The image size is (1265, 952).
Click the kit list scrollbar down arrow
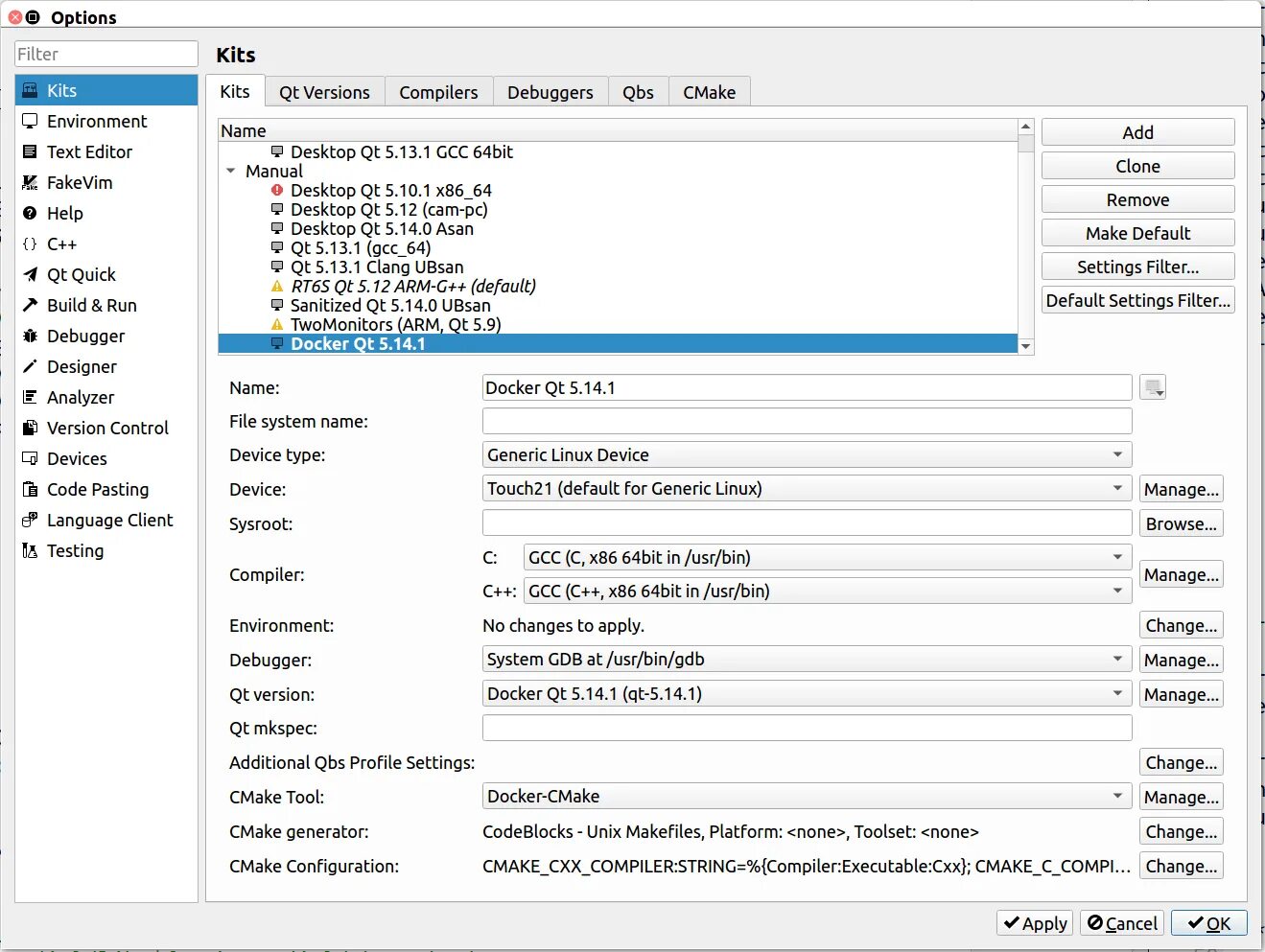tap(1026, 346)
